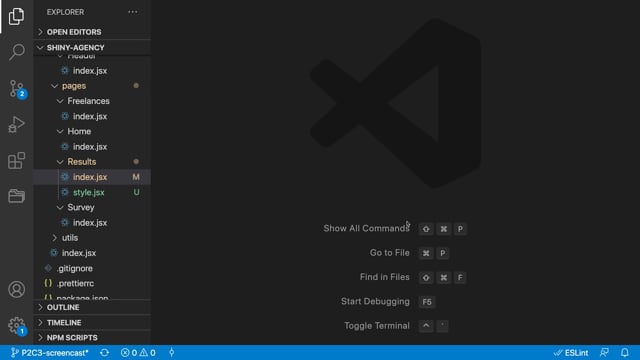Synchronize changes from status bar
This screenshot has width=640, height=360.
(x=104, y=353)
